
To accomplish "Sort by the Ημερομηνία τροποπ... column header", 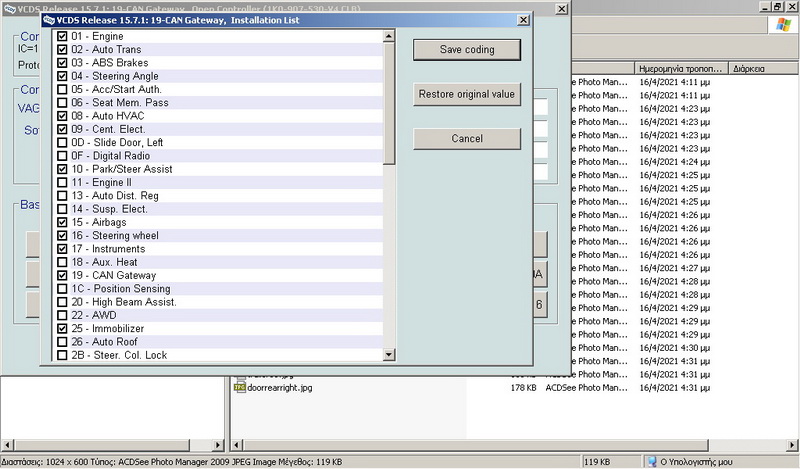I will tap(682, 68).
